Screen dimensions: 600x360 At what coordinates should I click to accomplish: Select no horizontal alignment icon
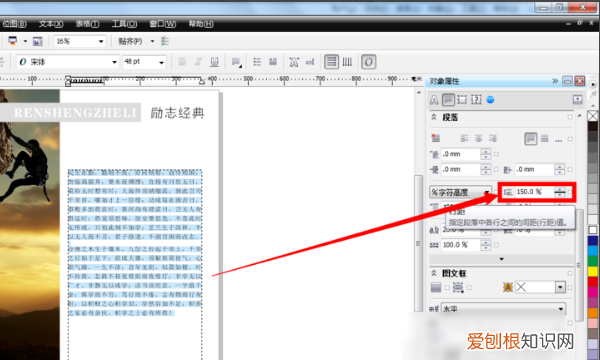[x=435, y=138]
